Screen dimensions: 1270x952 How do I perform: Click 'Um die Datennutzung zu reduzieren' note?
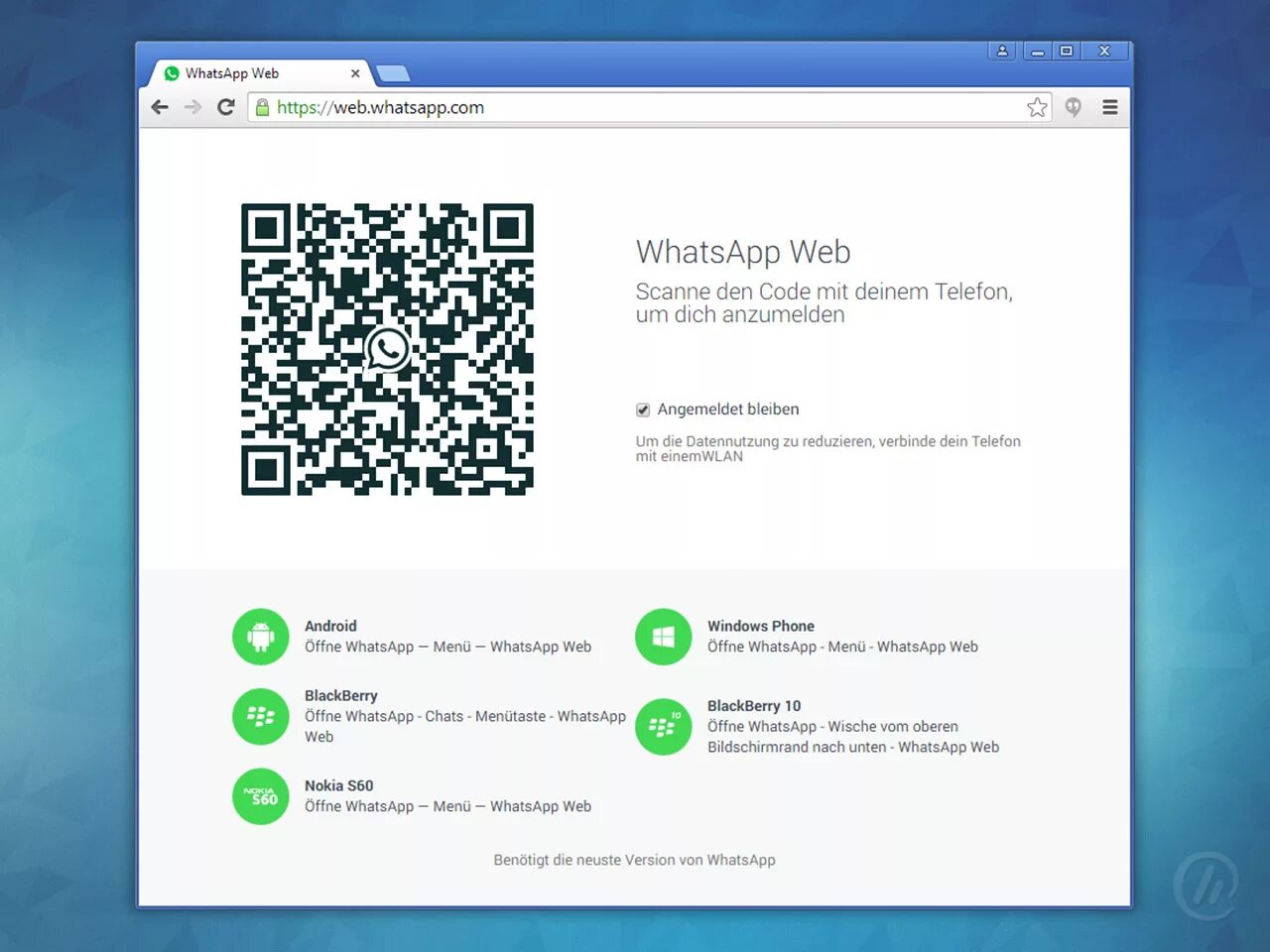[x=828, y=448]
